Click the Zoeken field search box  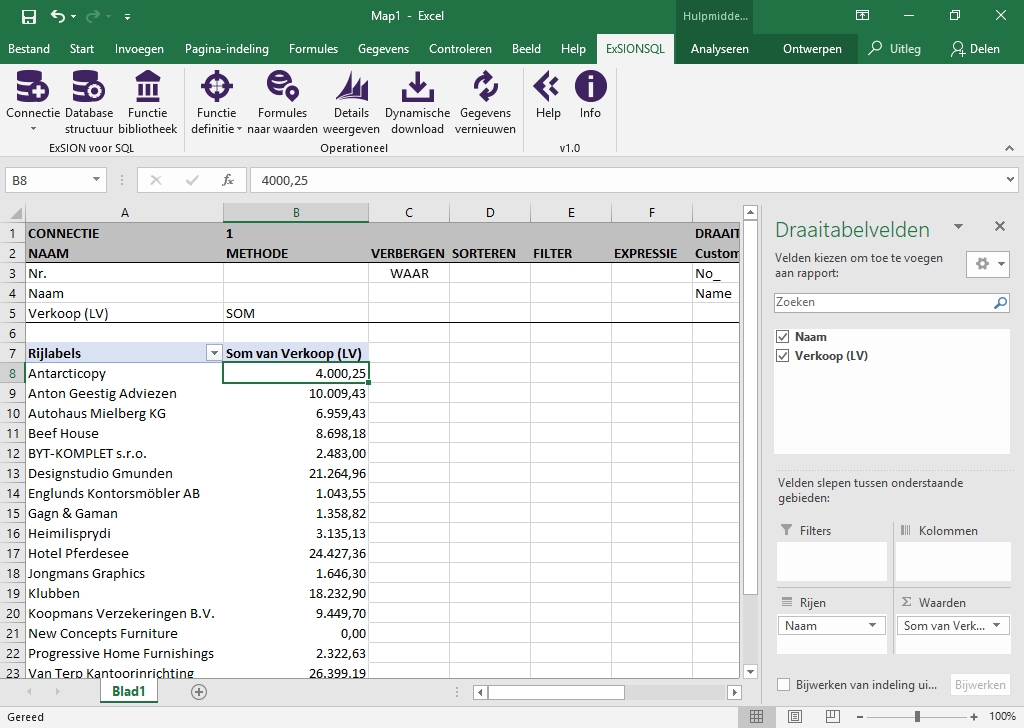pos(883,302)
